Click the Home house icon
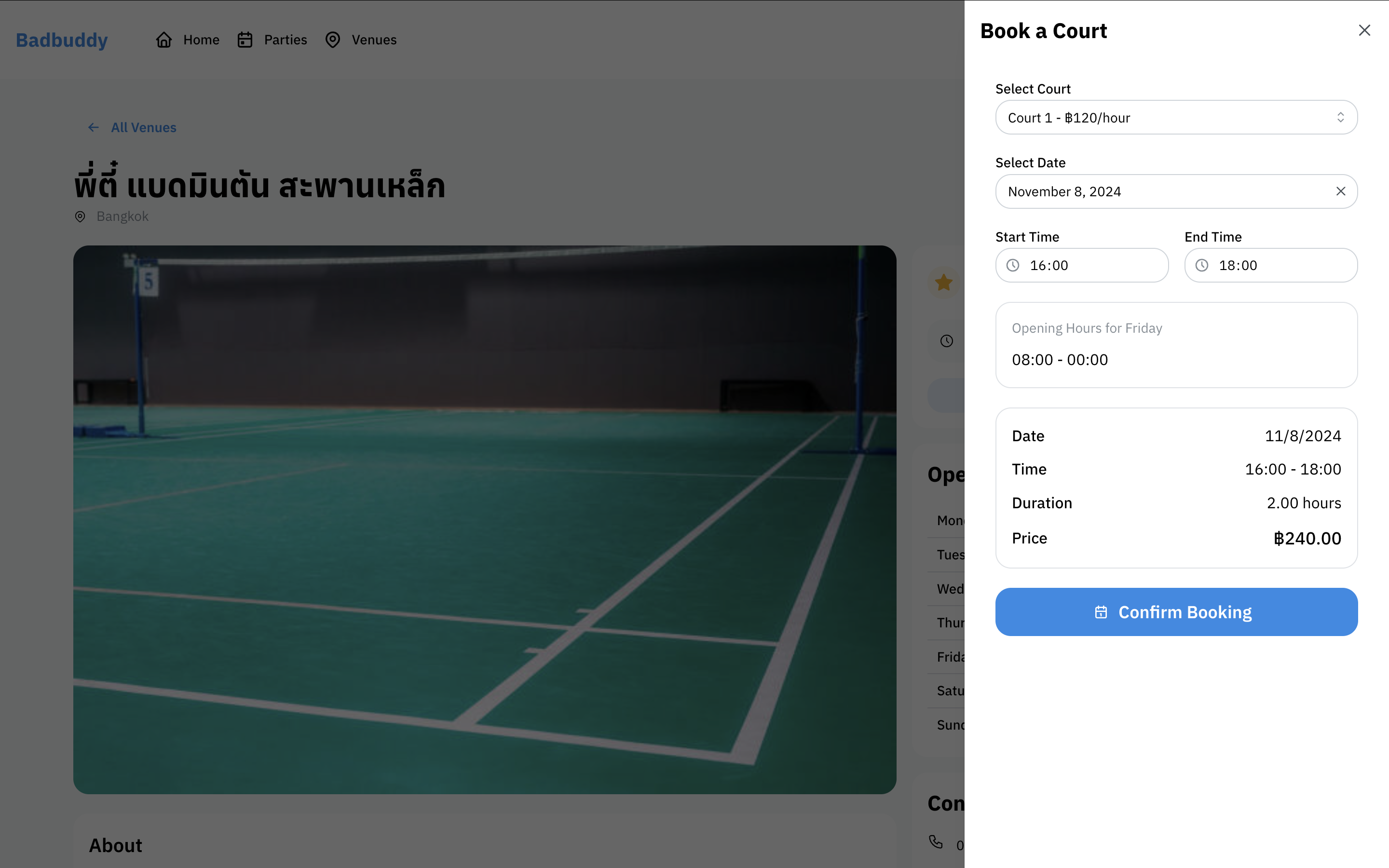This screenshot has width=1389, height=868. (164, 40)
